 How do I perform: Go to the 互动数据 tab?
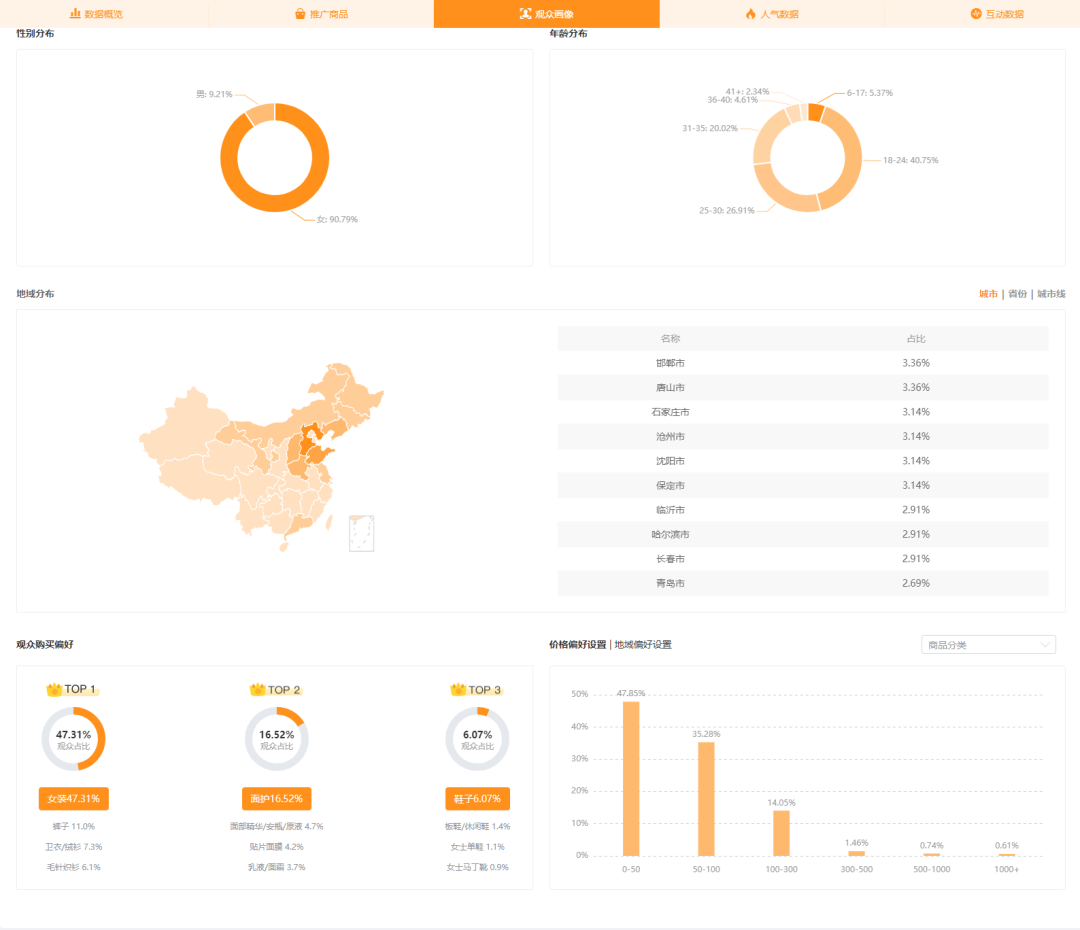coord(997,14)
